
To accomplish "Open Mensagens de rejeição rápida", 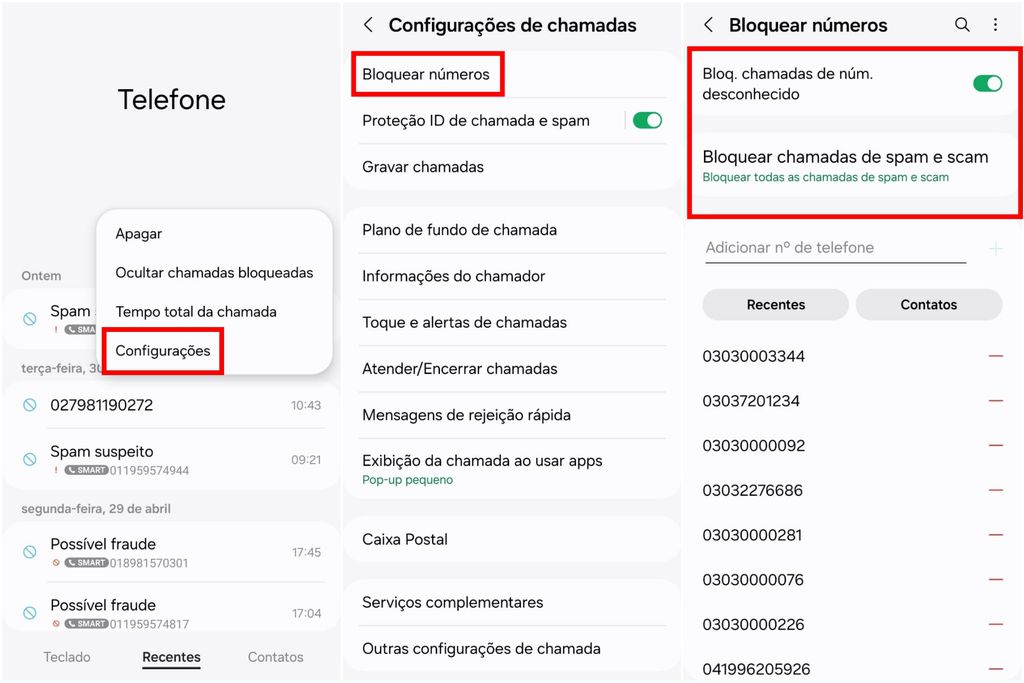I will [512, 415].
